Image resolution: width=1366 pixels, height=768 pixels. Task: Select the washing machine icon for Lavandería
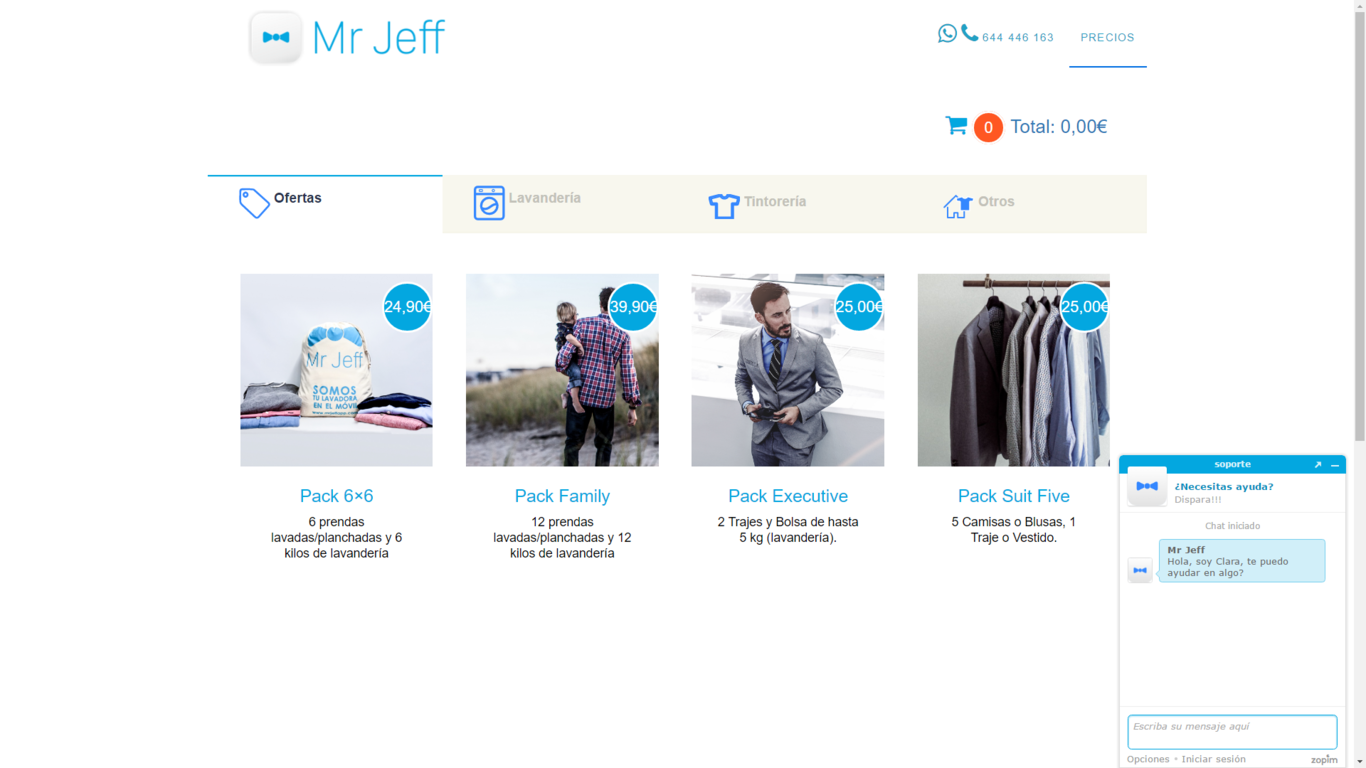(x=487, y=201)
